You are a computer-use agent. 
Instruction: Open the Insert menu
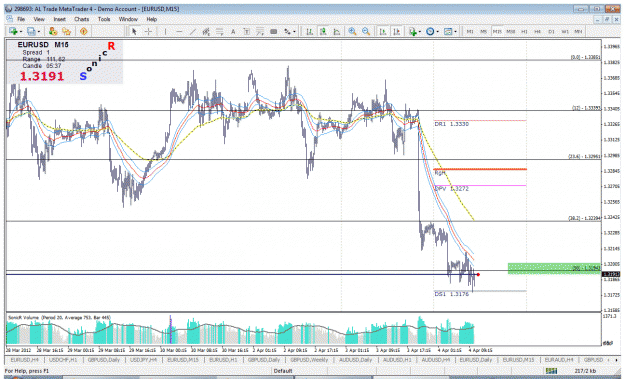coord(59,19)
